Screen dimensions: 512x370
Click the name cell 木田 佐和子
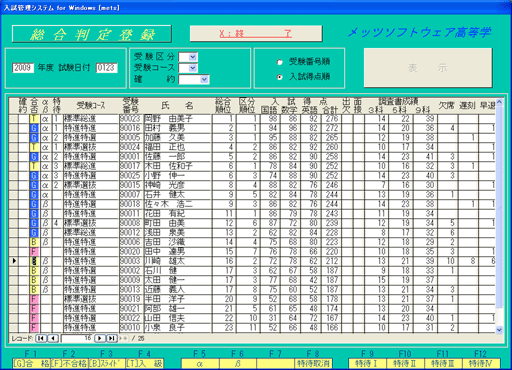pyautogui.click(x=178, y=166)
